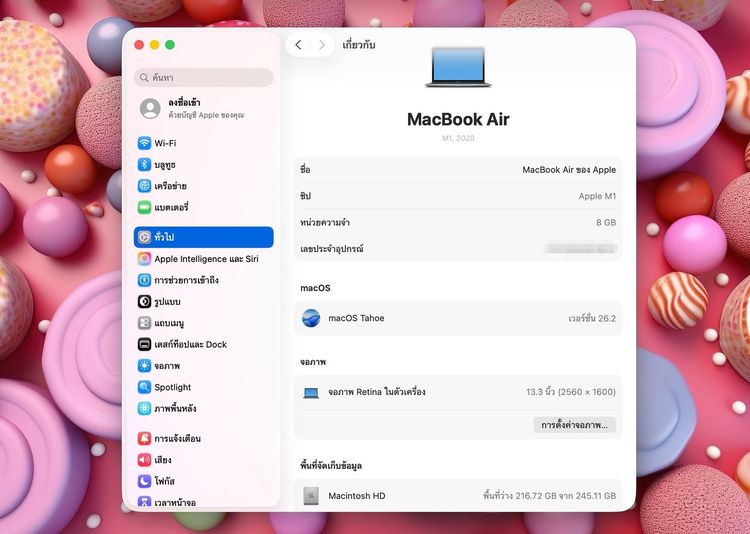This screenshot has width=750, height=534.
Task: Click the user avatar sign-in icon
Action: coord(150,109)
